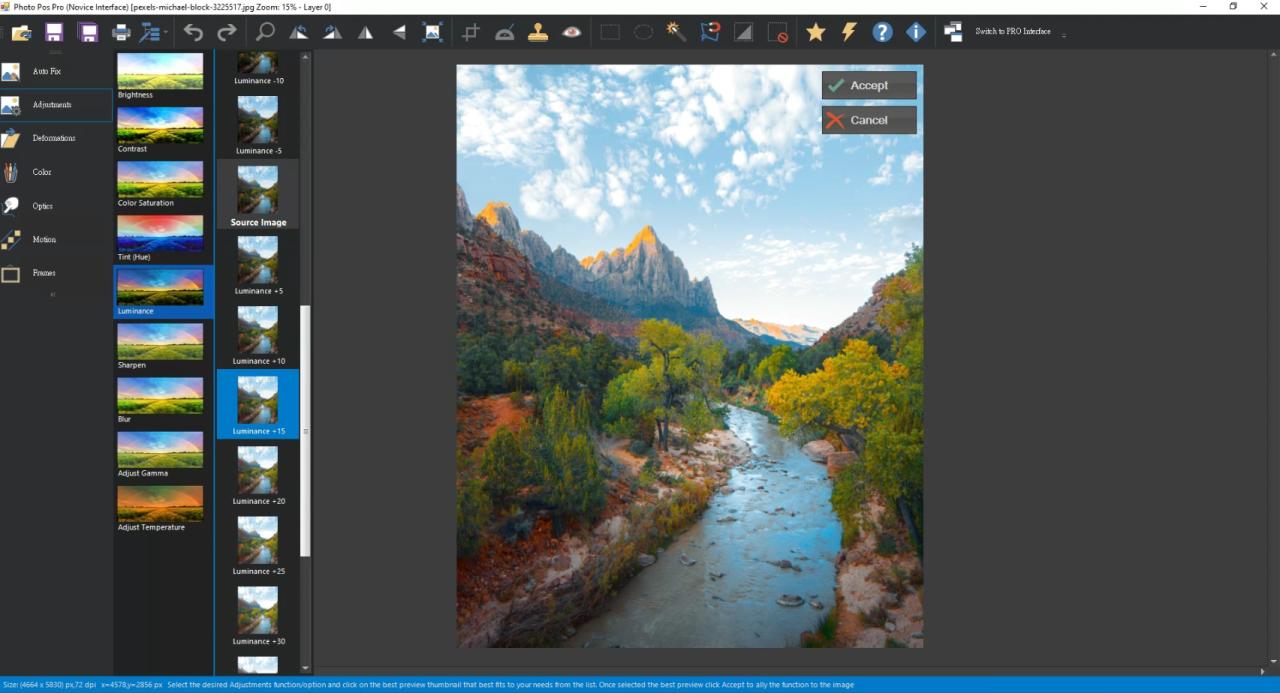Image resolution: width=1280 pixels, height=693 pixels.
Task: Open Help via question mark icon
Action: 882,32
